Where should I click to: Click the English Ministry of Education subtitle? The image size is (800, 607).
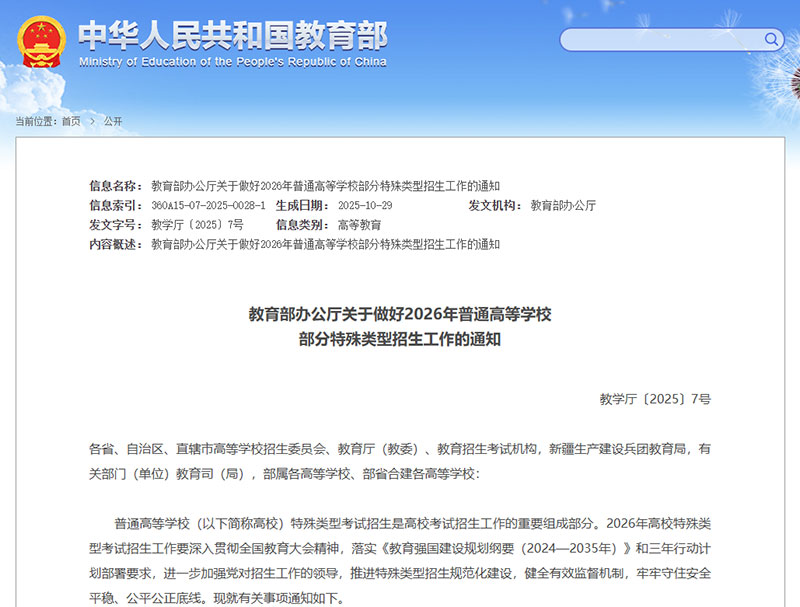pyautogui.click(x=232, y=62)
